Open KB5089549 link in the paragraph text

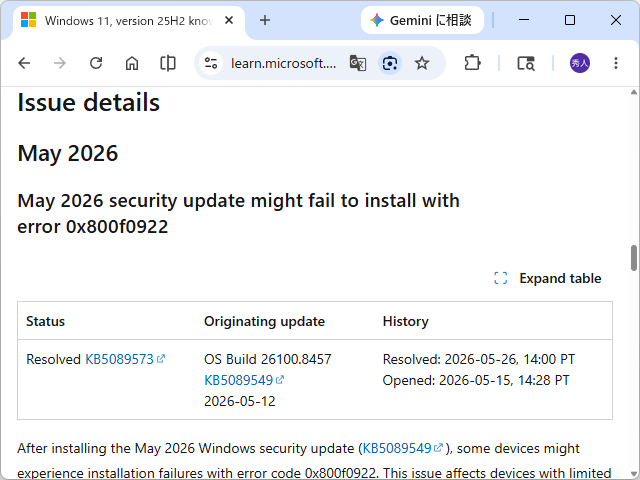click(x=402, y=448)
